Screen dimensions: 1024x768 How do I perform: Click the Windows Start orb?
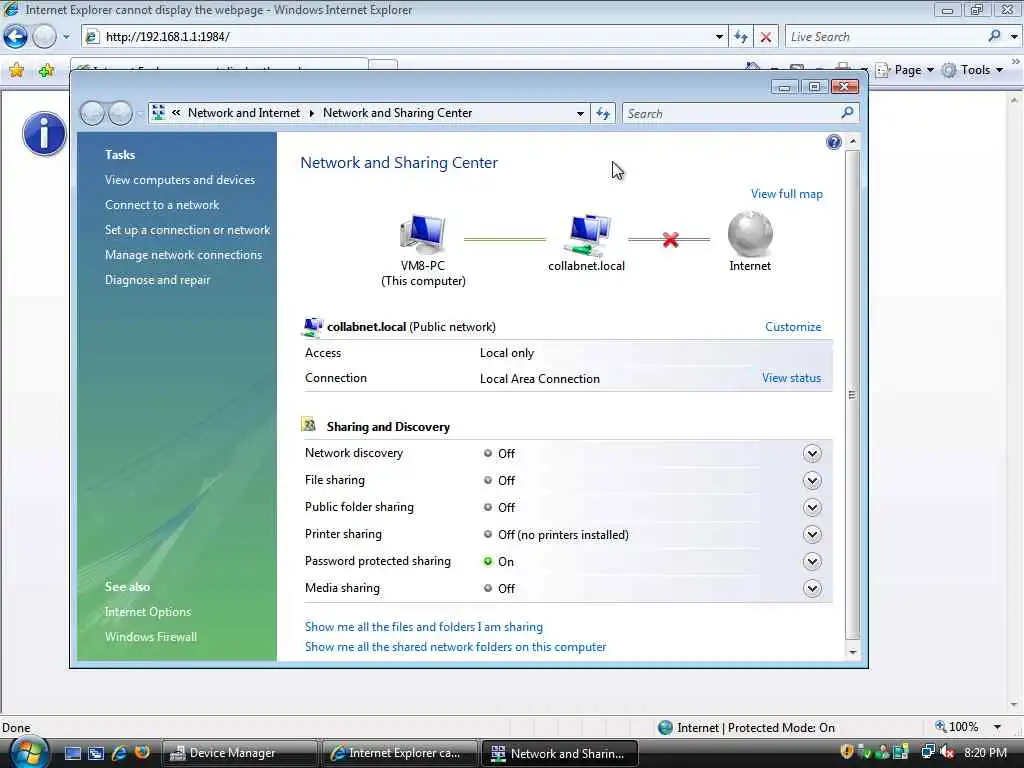29,752
